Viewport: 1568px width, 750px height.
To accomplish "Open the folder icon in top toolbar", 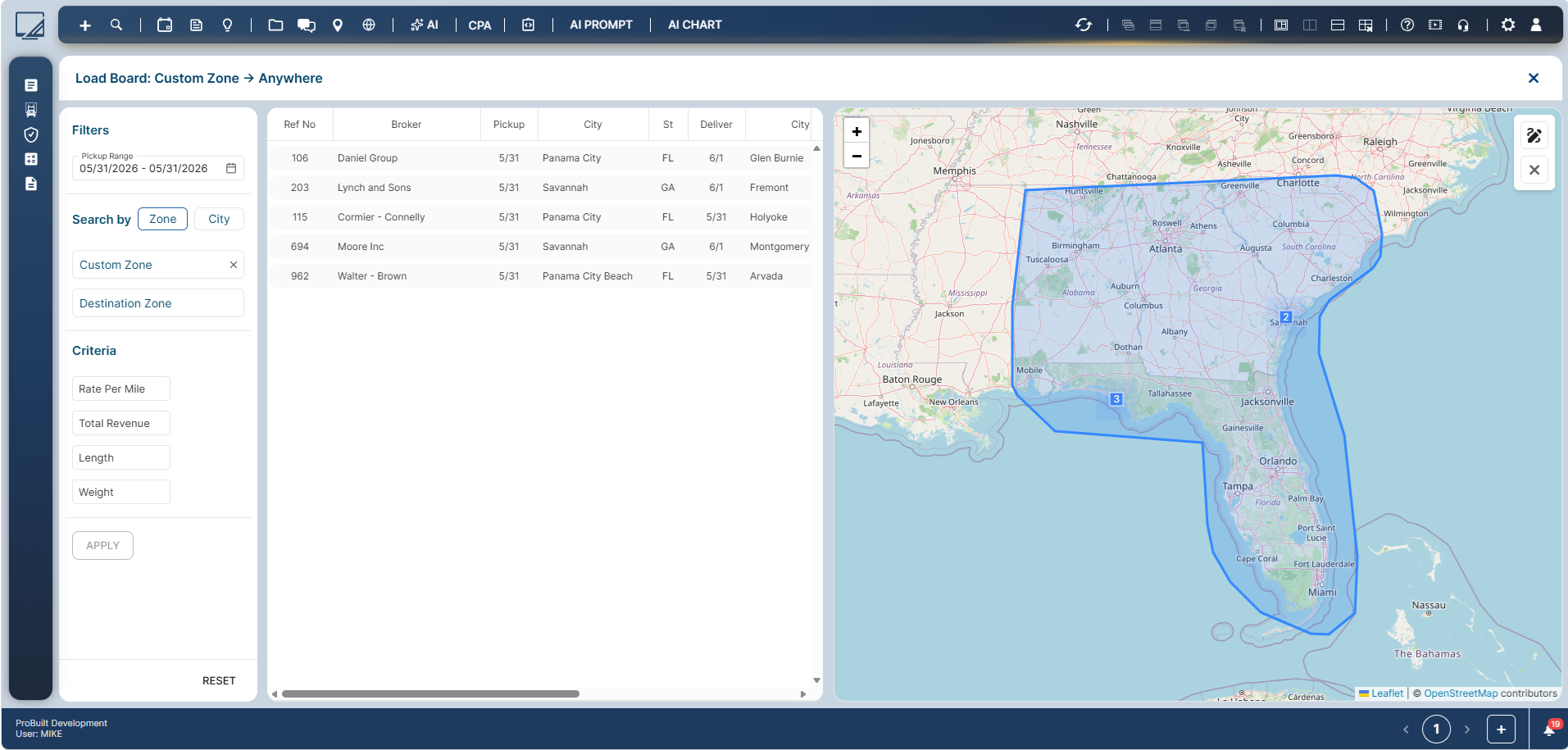I will click(275, 25).
